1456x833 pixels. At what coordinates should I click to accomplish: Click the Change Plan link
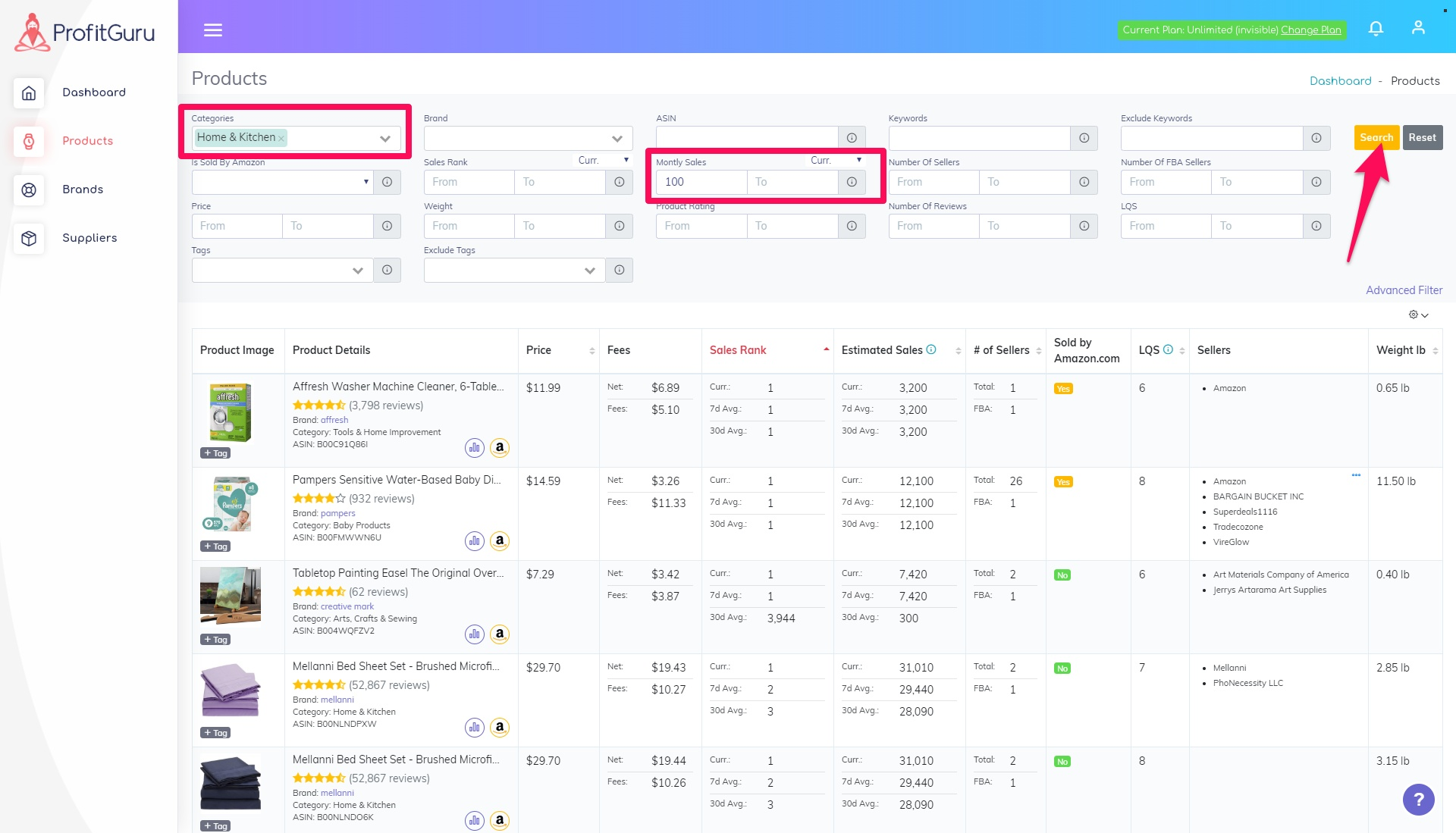[x=1310, y=30]
